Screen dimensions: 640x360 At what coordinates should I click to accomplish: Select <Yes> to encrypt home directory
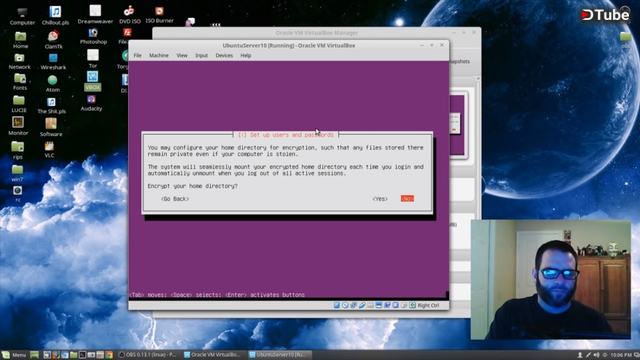point(380,199)
